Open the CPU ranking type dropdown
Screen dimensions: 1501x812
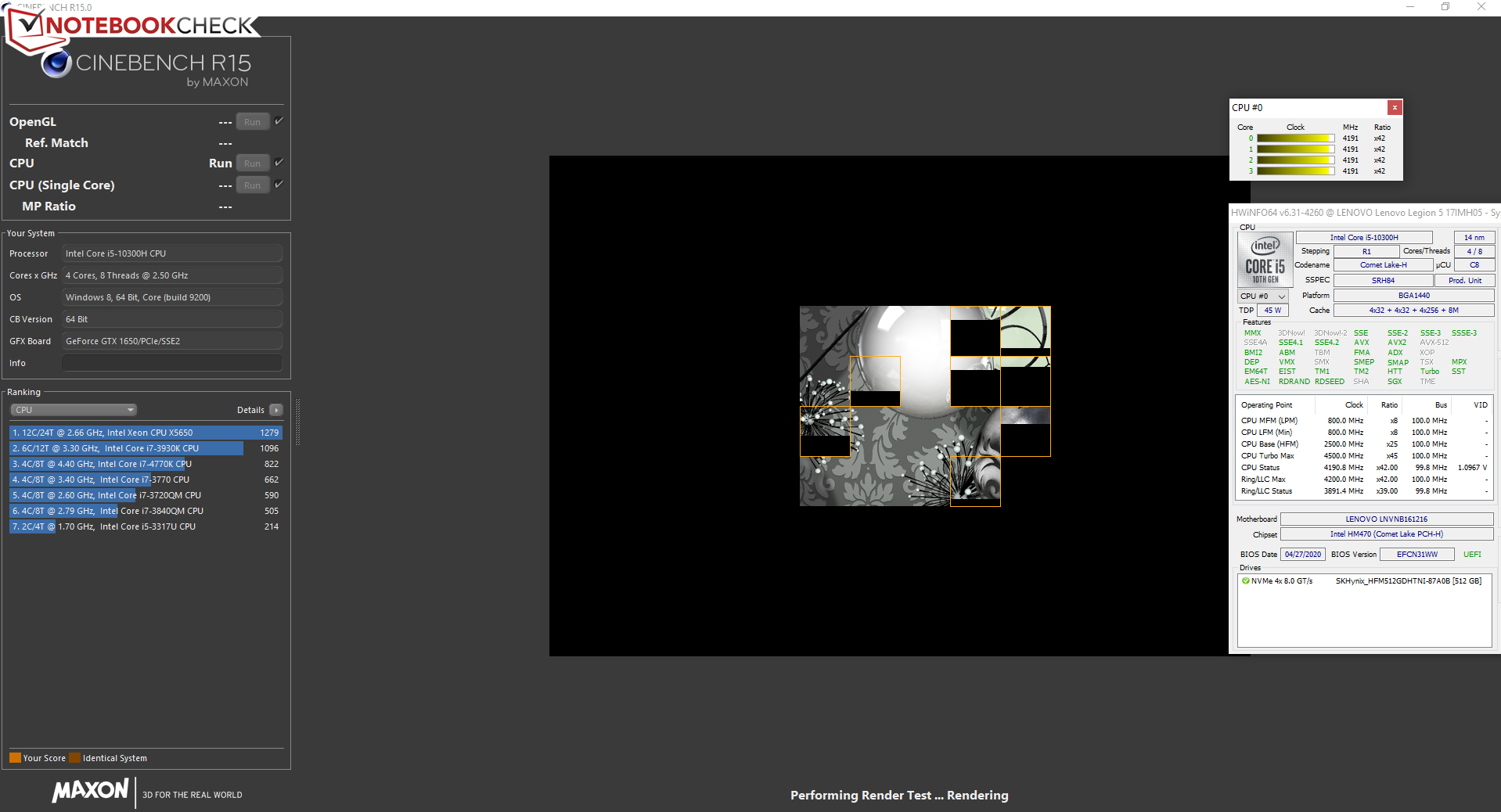(74, 410)
